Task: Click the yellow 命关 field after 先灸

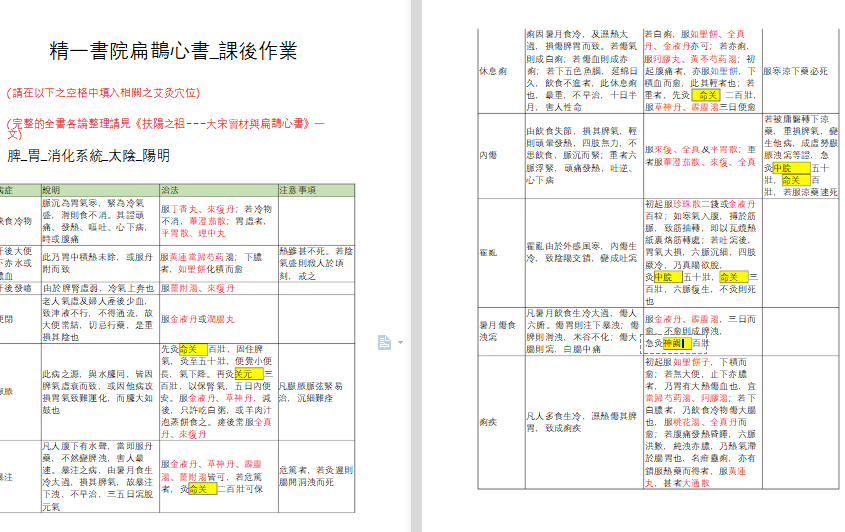Action: (193, 349)
